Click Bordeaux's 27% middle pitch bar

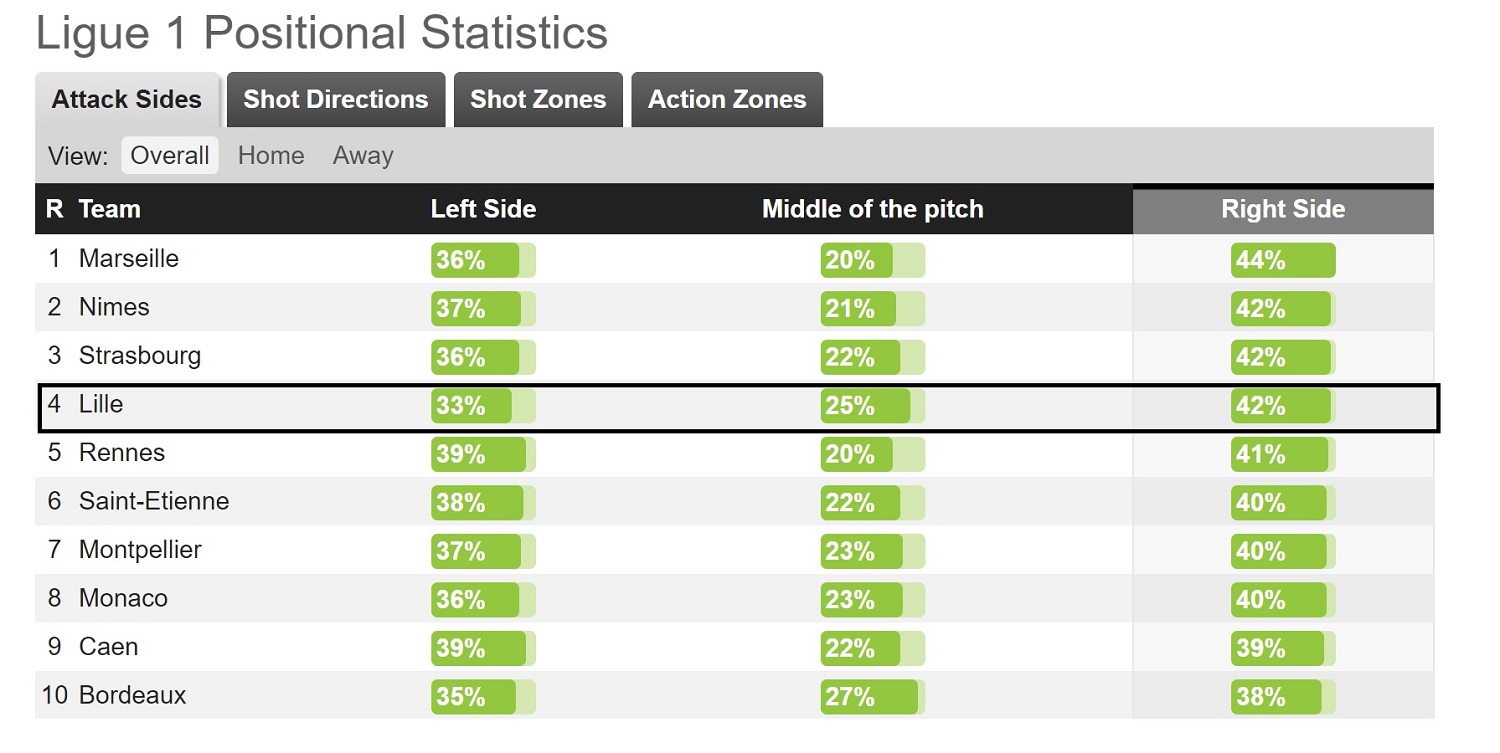click(872, 697)
